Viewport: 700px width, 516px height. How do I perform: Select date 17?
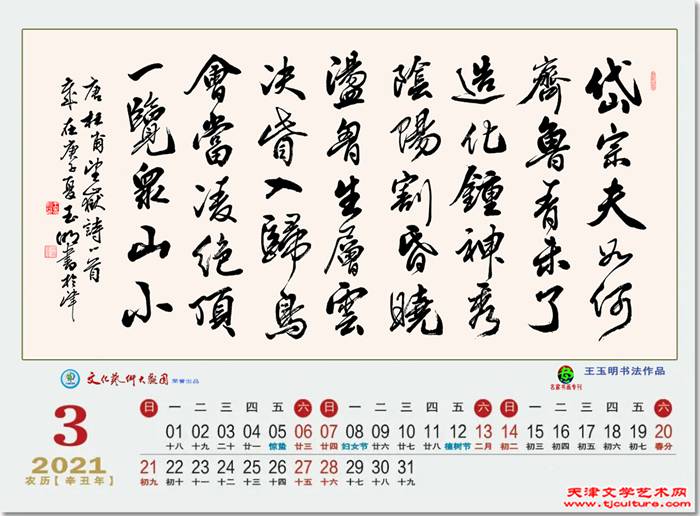(586, 432)
